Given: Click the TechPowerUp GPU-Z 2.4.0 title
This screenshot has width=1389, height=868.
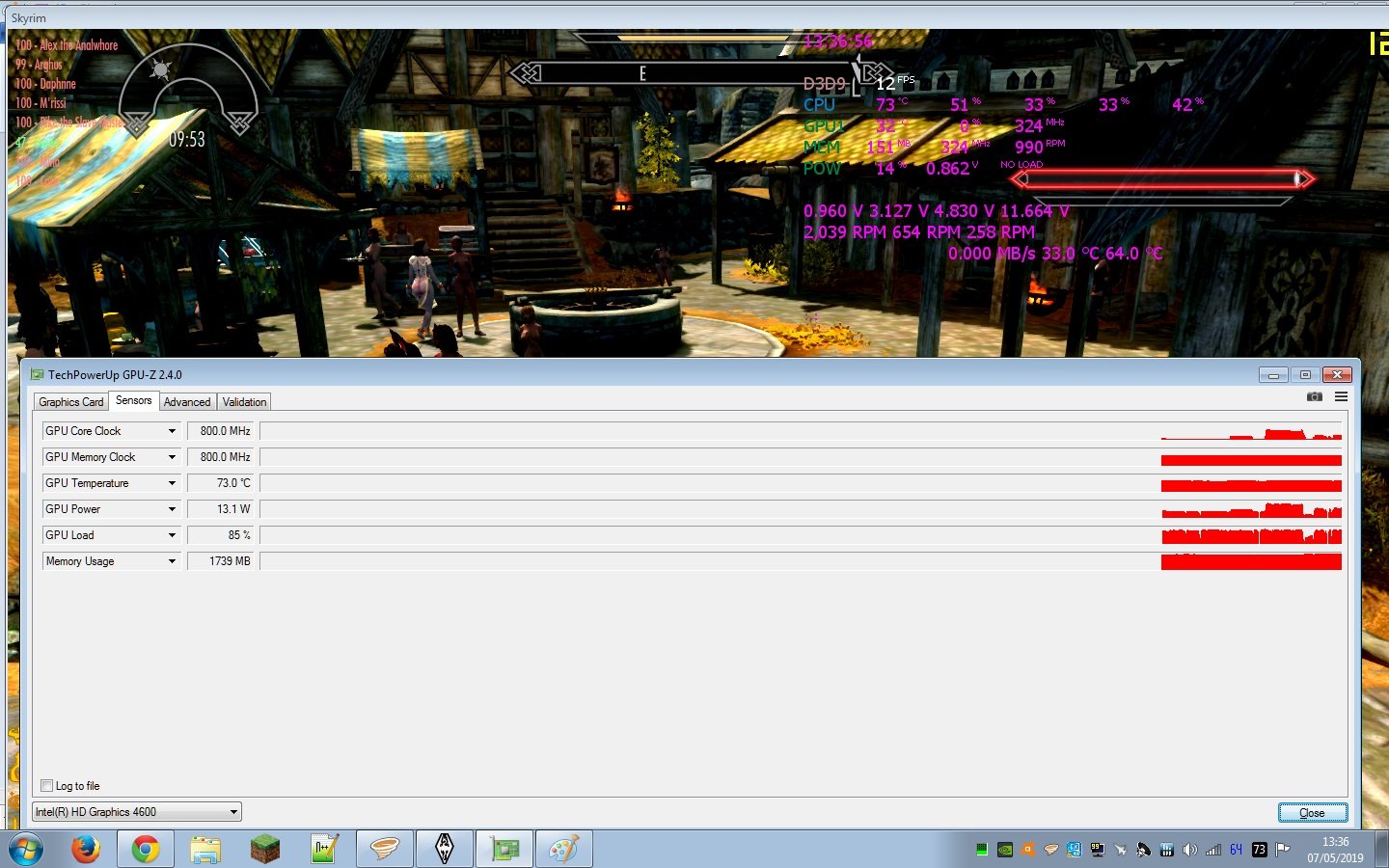Looking at the screenshot, I should [115, 375].
